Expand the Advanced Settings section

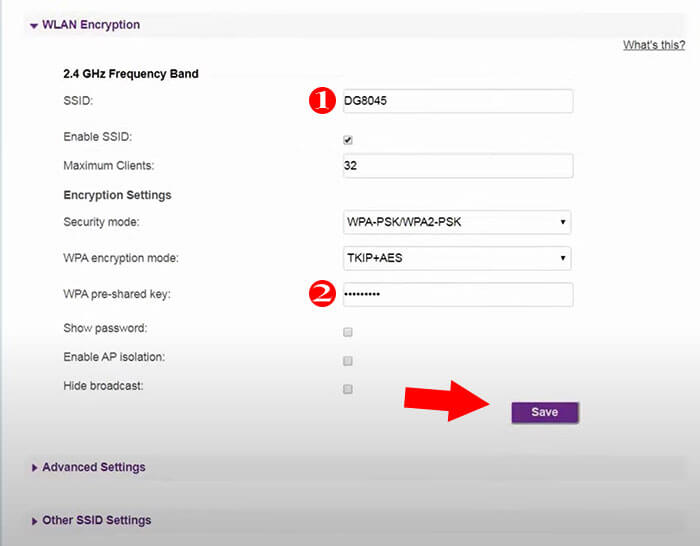click(93, 467)
